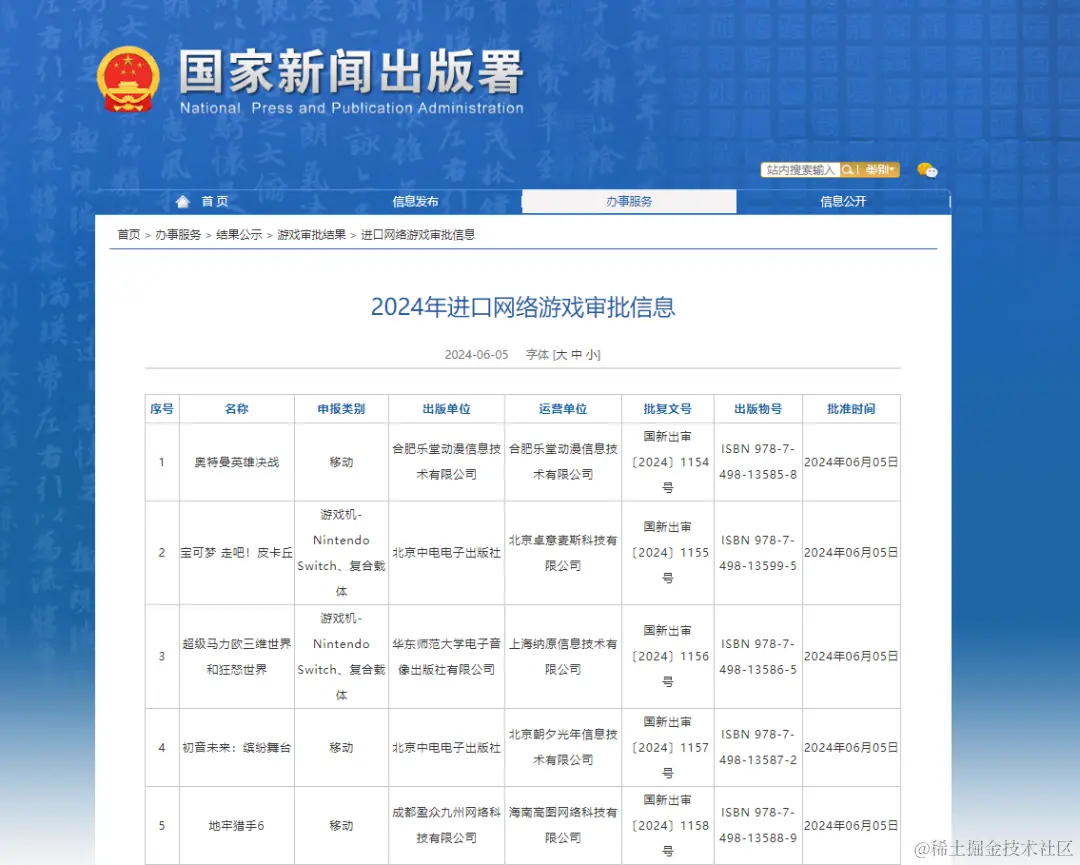Set font size to 小
The image size is (1080, 865).
(592, 355)
